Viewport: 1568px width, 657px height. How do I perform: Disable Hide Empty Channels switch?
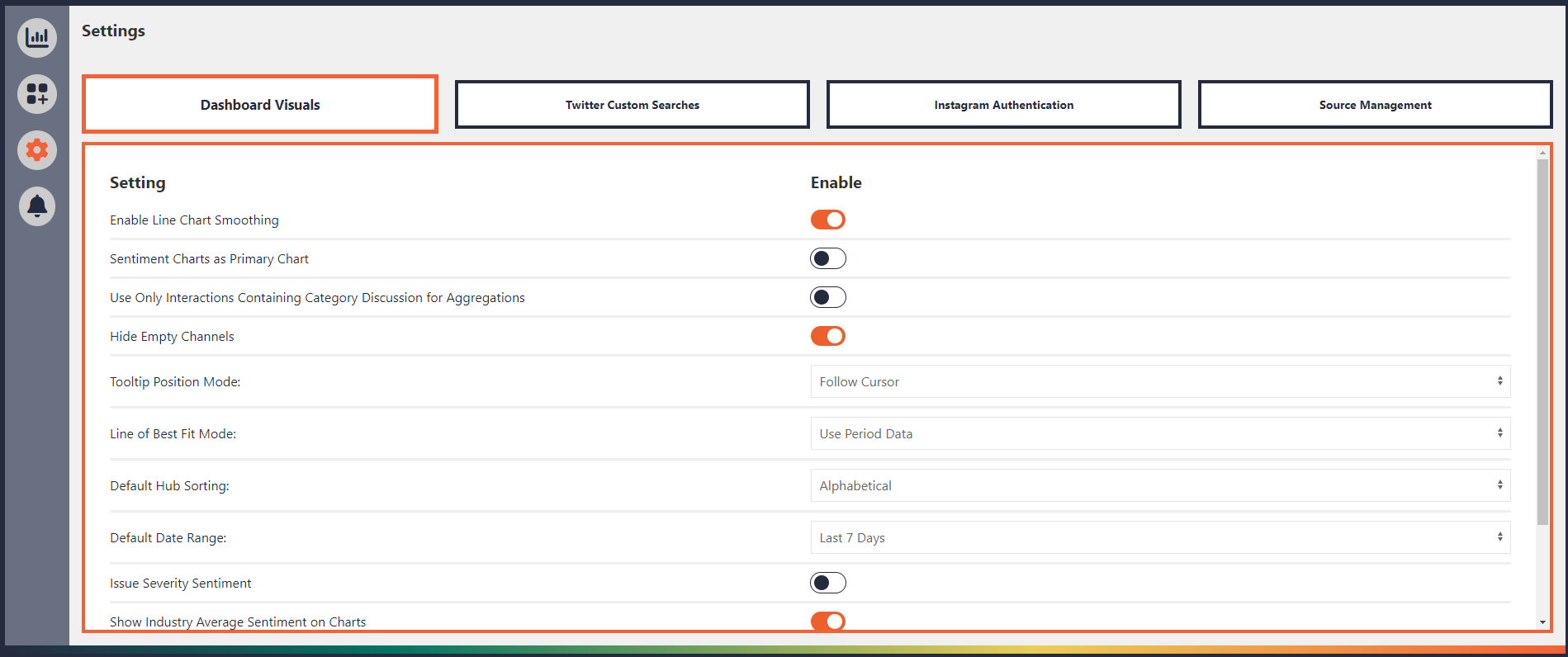(x=827, y=336)
